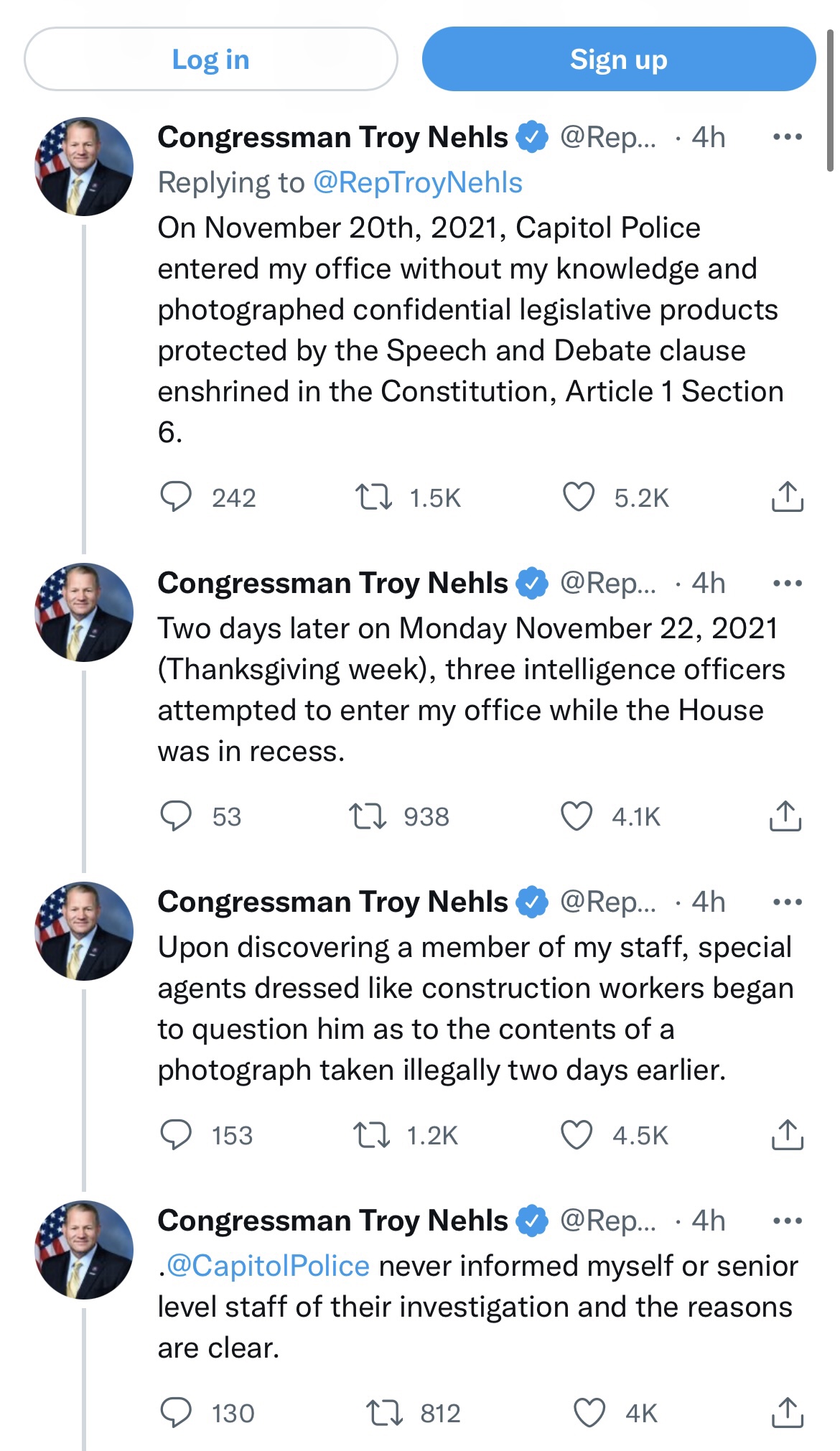Open the @RepTroyNehls replying-to link
Viewport: 840px width, 1451px height.
pos(417,182)
